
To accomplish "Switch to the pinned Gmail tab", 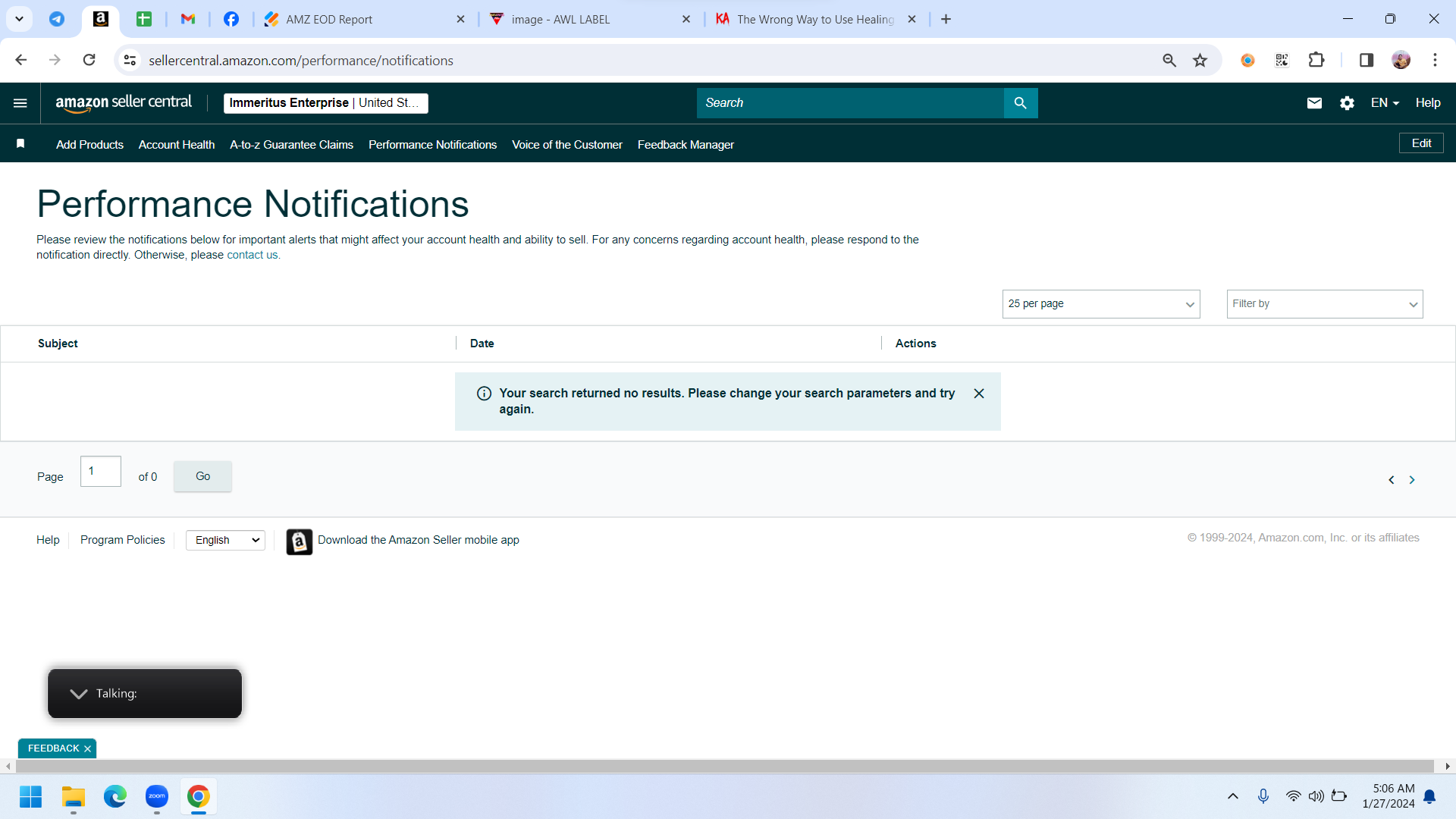I will [188, 19].
